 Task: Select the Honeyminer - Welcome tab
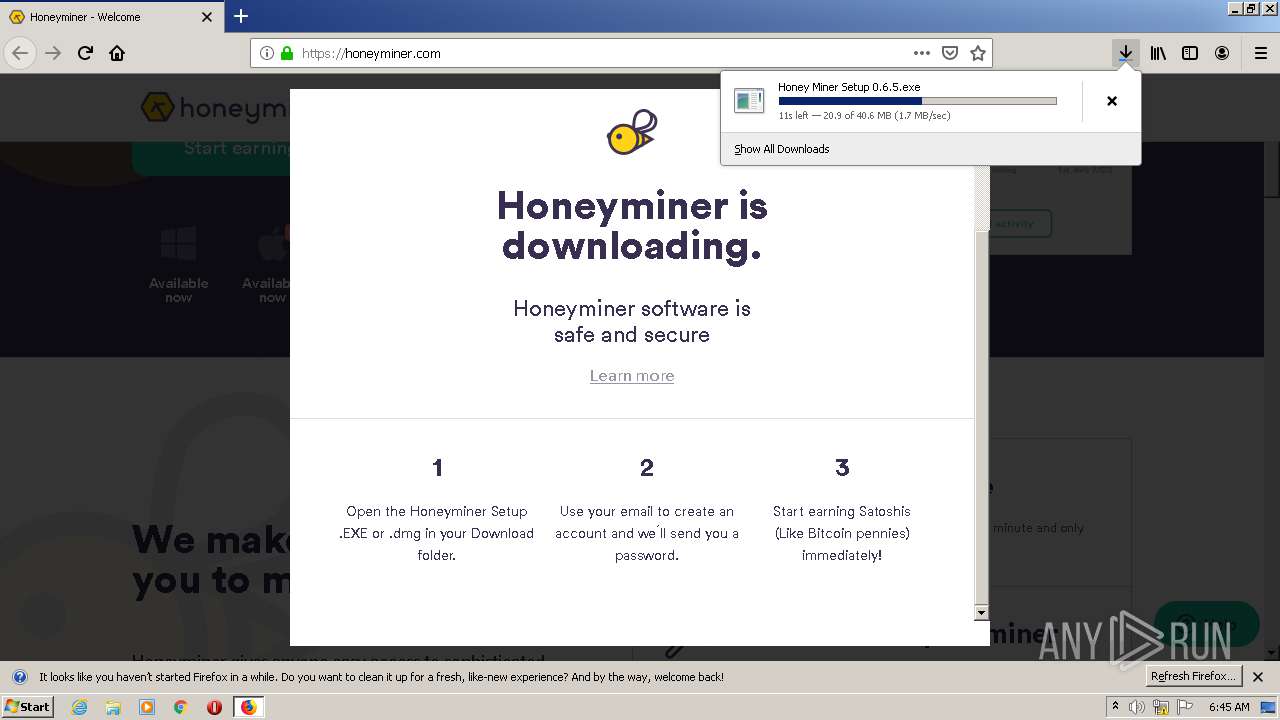coord(111,17)
